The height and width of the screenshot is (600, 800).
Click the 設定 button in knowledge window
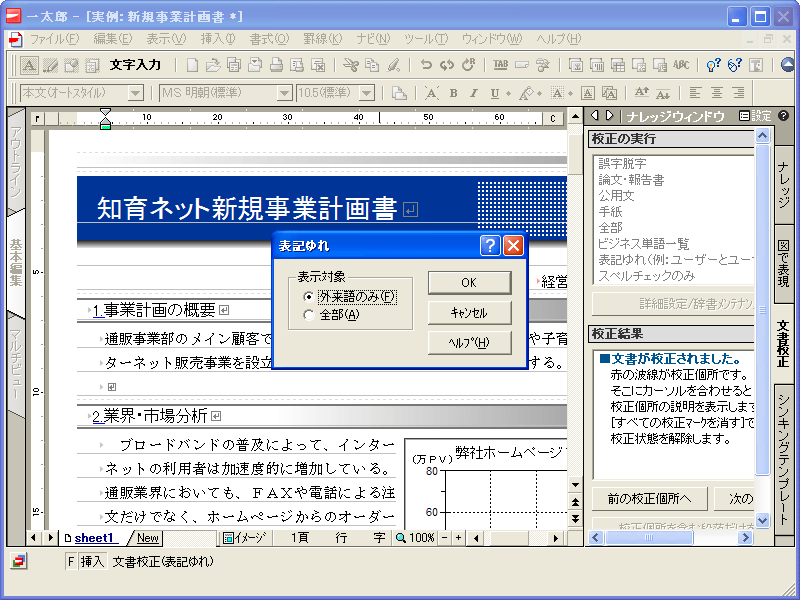755,116
